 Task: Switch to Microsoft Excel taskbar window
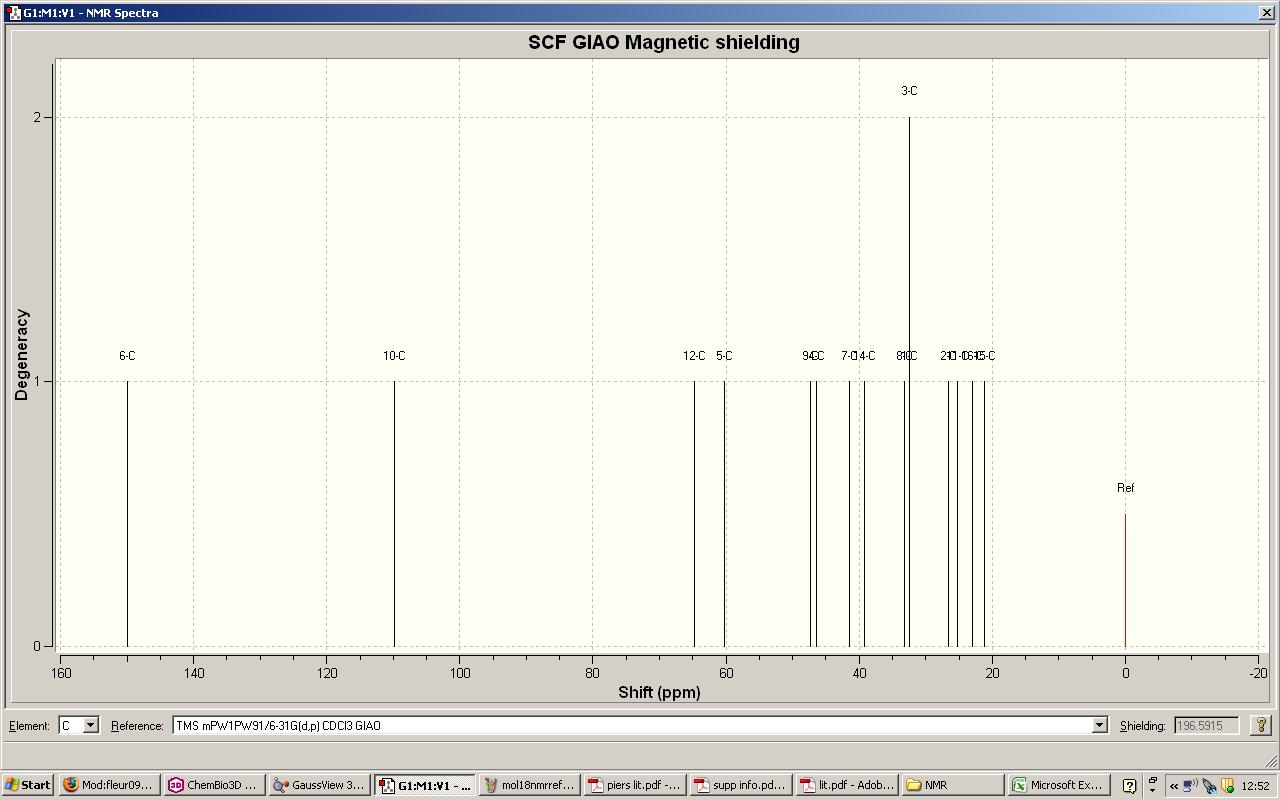click(x=1059, y=785)
